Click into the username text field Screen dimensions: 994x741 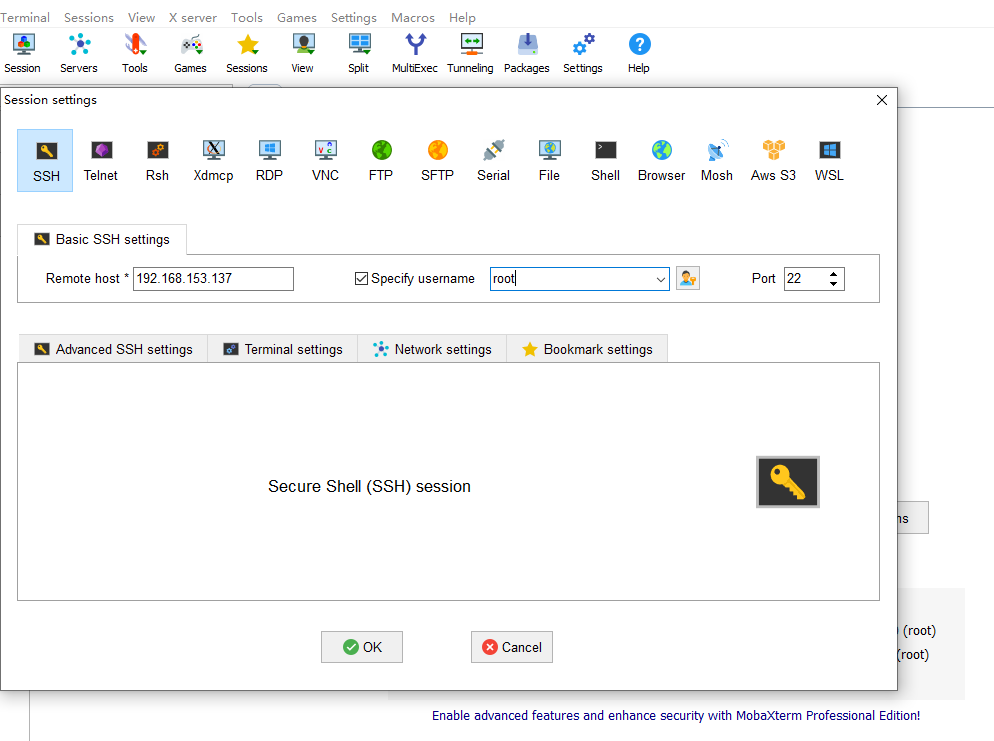[x=571, y=279]
